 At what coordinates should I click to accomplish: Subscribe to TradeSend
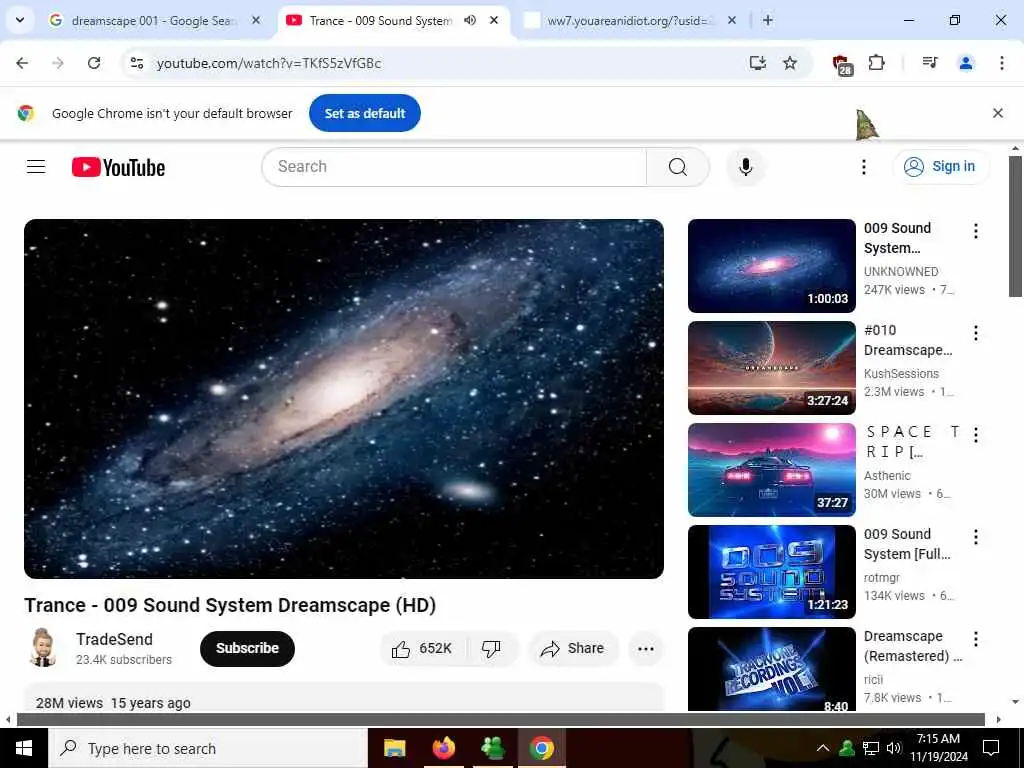[x=247, y=648]
